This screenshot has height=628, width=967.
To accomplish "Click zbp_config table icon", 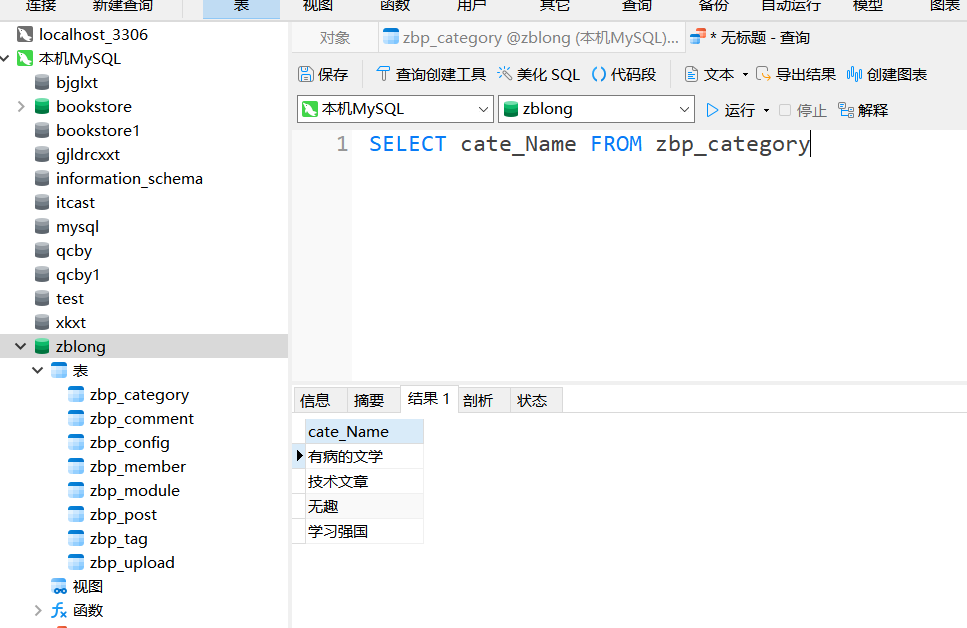I will tap(76, 442).
